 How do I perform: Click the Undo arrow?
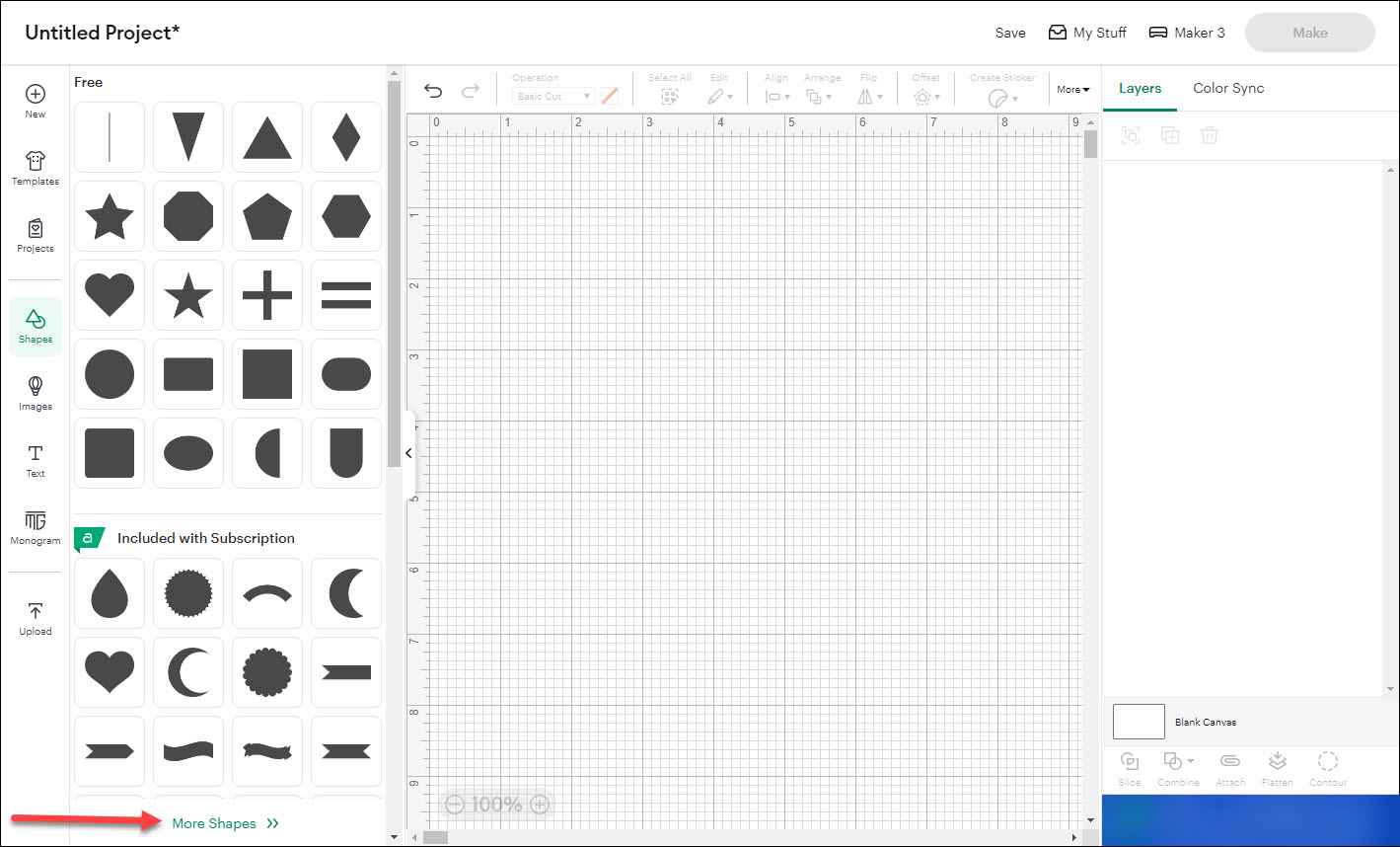click(432, 90)
